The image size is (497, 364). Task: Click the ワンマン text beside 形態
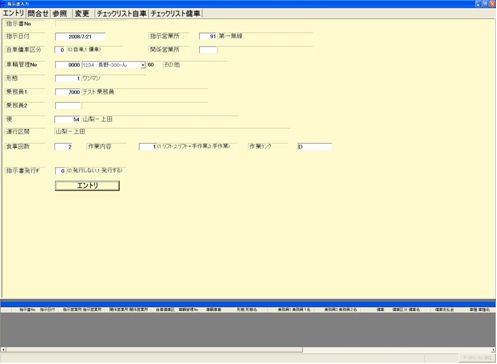(91, 78)
